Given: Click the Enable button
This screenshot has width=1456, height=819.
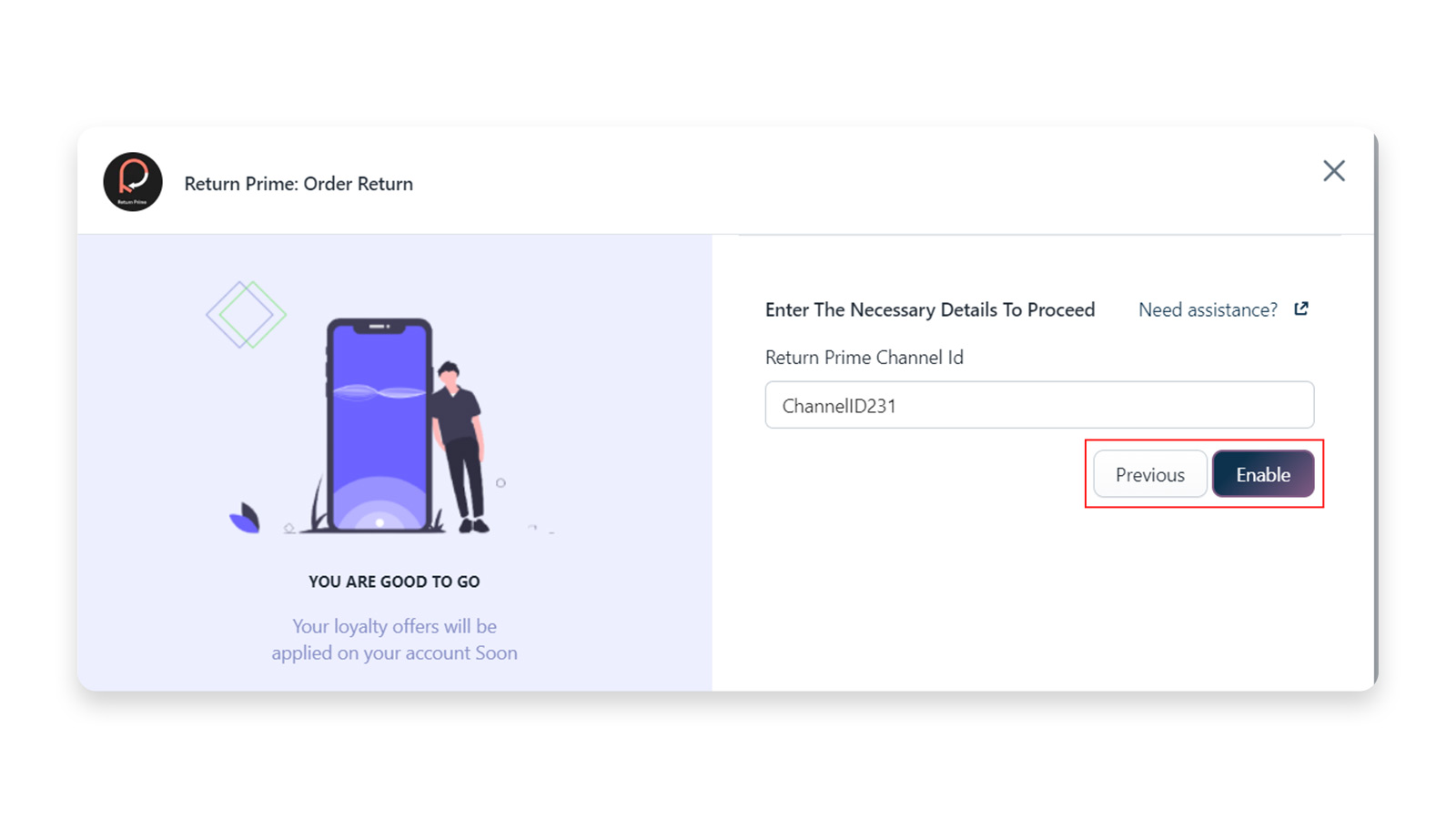Looking at the screenshot, I should click(x=1263, y=473).
